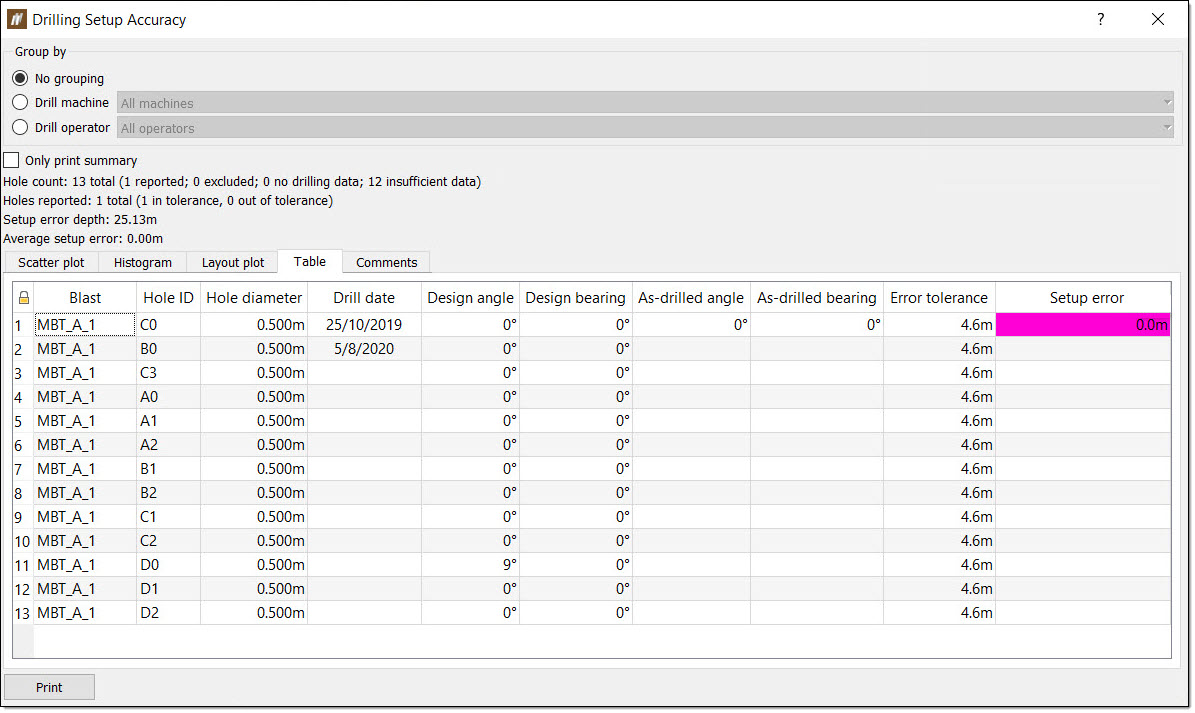
Task: Open the Comments tab
Action: tap(386, 263)
